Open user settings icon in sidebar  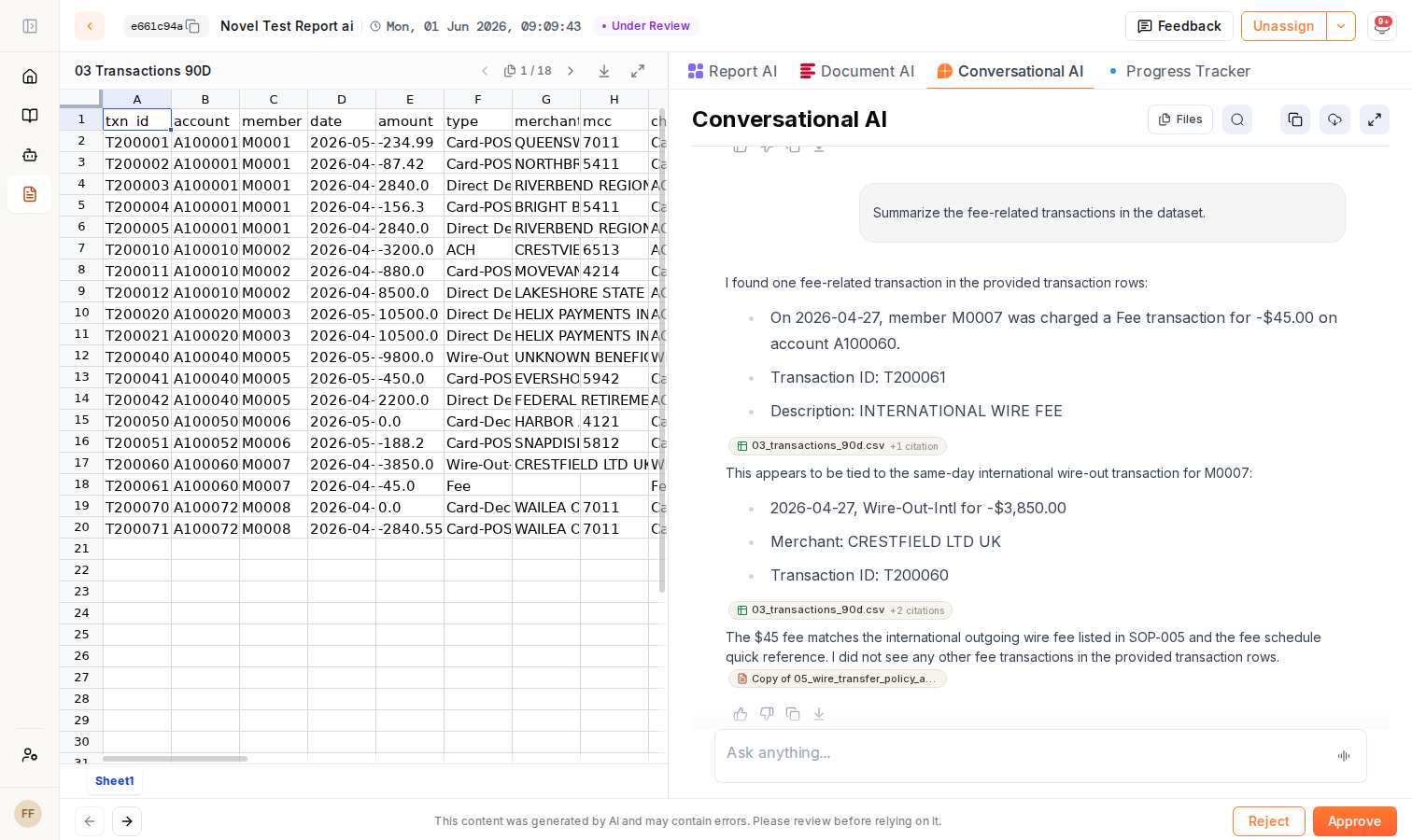30,755
